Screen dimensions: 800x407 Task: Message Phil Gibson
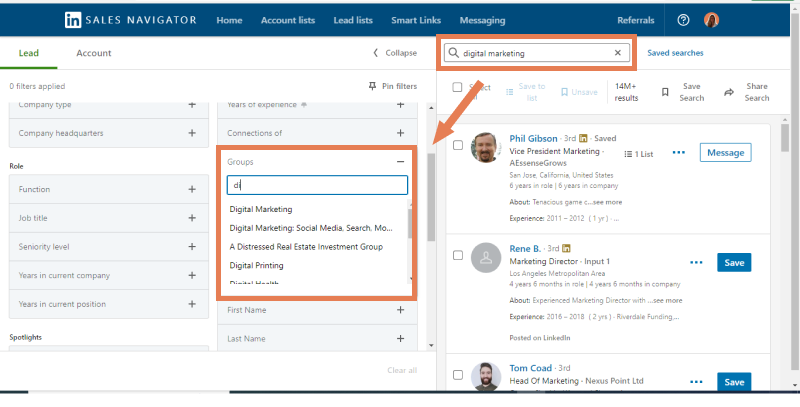point(726,152)
